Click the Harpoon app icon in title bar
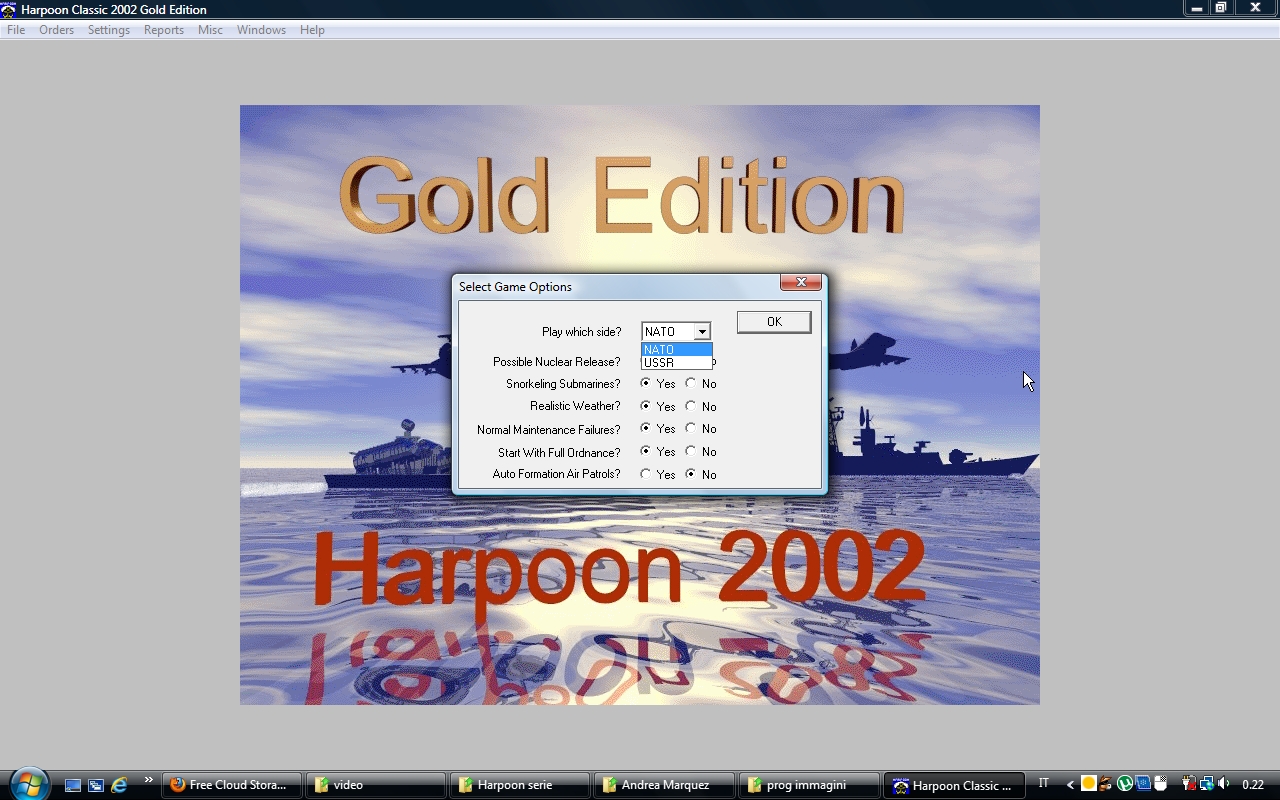Screen dimensions: 1280x800 pyautogui.click(x=9, y=9)
